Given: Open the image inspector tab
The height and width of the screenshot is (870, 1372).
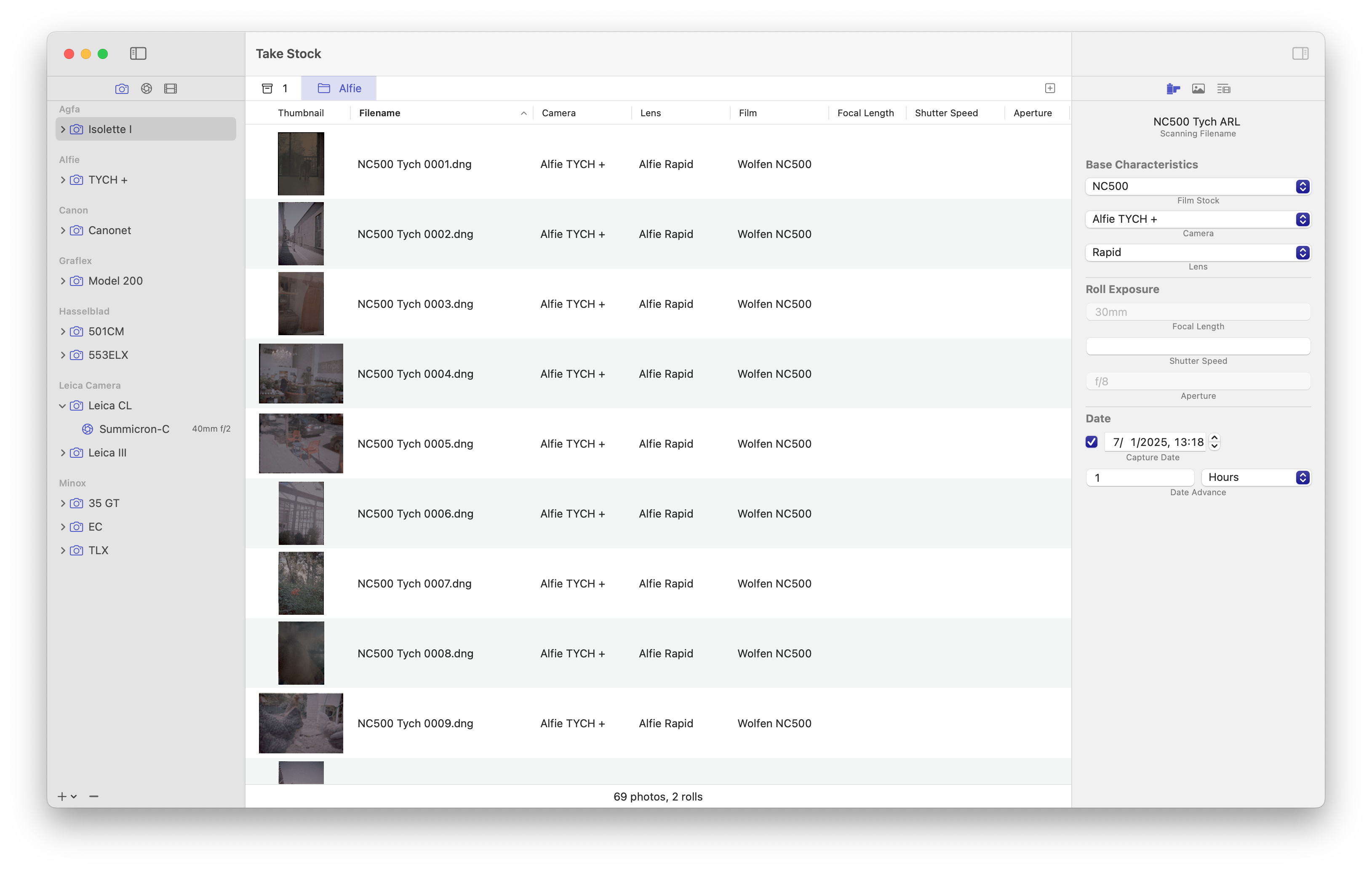Looking at the screenshot, I should point(1198,88).
